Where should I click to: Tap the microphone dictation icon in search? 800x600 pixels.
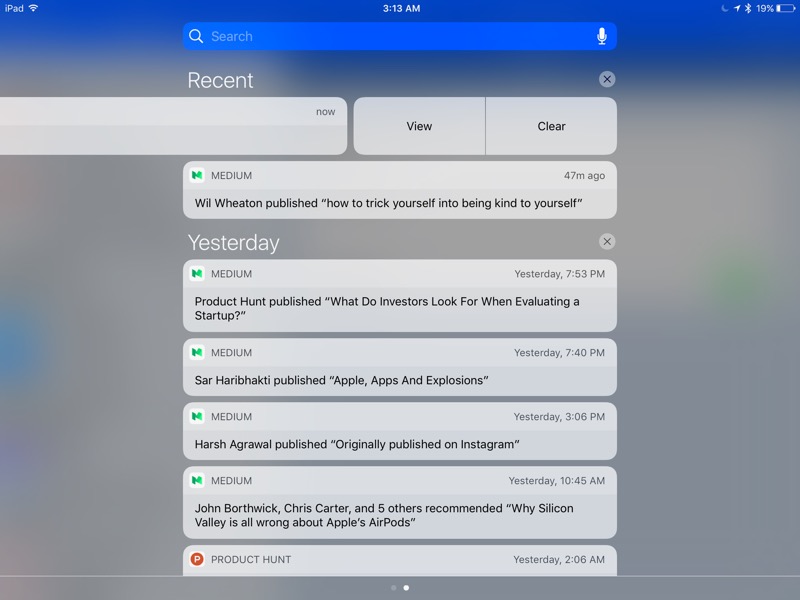601,37
